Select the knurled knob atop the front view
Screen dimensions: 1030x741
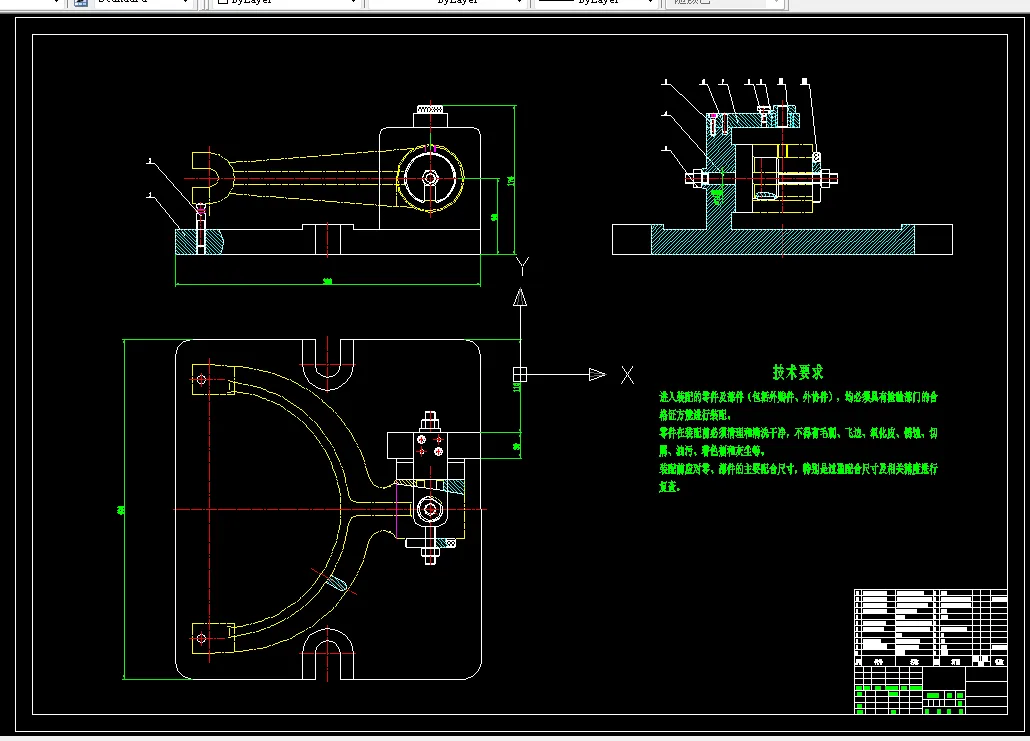pos(430,108)
